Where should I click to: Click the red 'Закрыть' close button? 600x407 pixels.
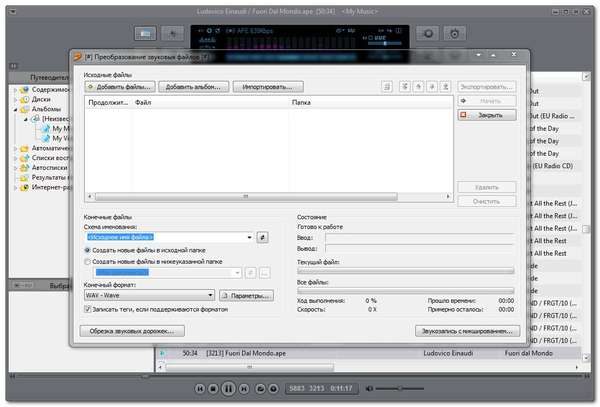tap(486, 115)
